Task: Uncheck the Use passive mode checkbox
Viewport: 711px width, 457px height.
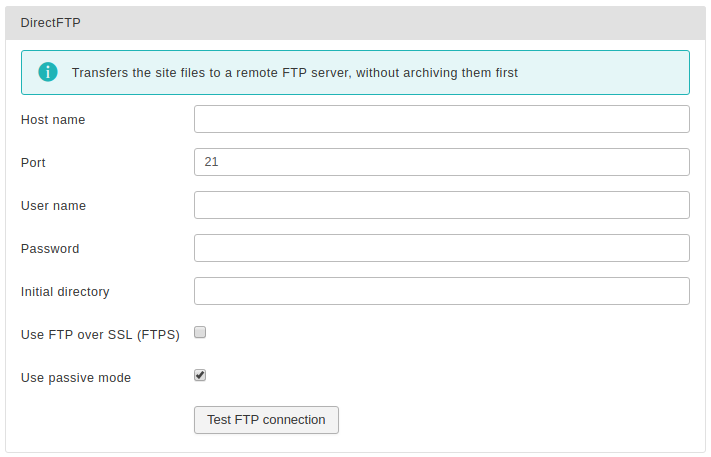Action: tap(200, 375)
